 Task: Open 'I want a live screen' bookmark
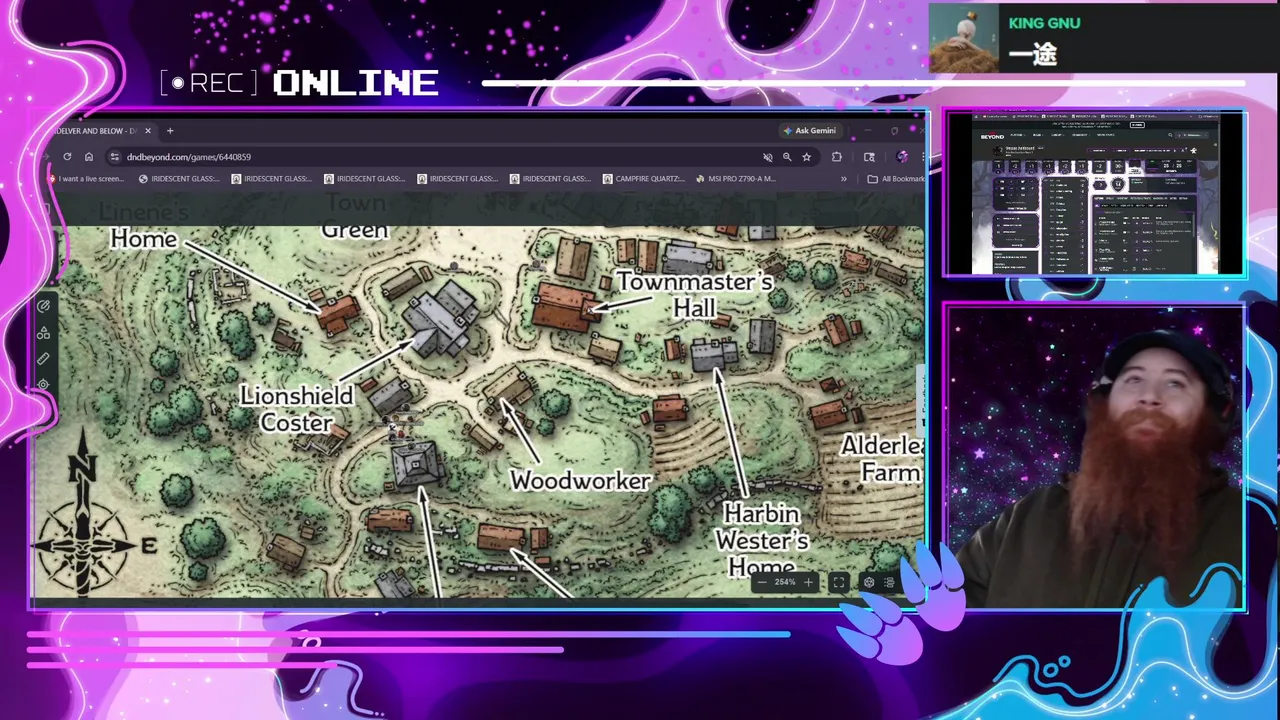pos(87,179)
